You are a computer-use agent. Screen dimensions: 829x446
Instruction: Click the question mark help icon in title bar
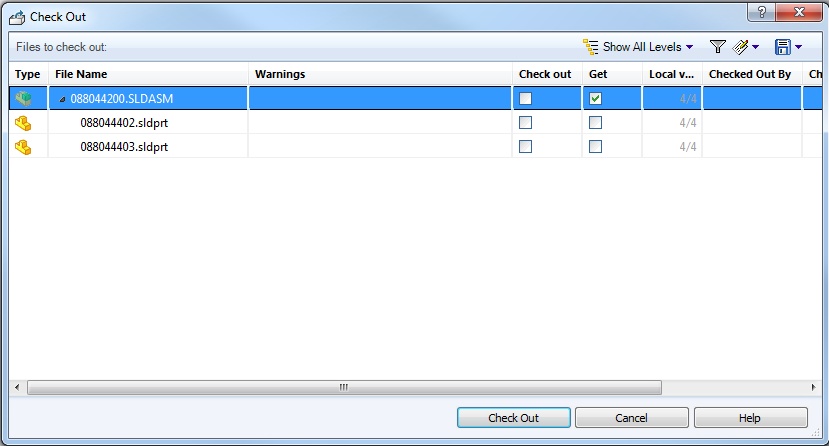tap(761, 12)
